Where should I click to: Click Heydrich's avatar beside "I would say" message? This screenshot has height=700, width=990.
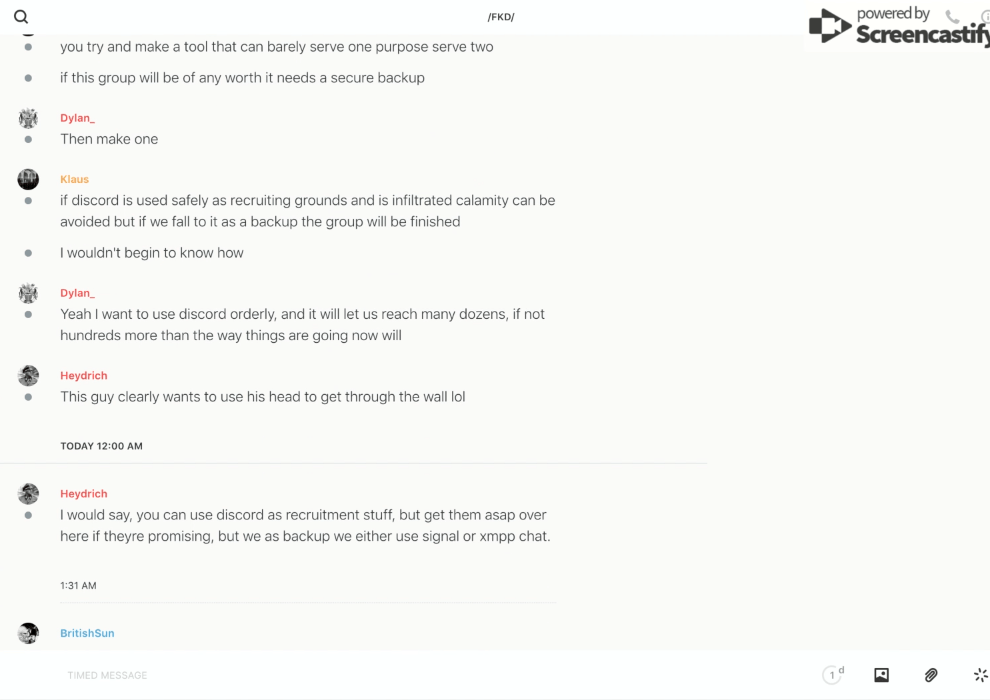click(28, 493)
